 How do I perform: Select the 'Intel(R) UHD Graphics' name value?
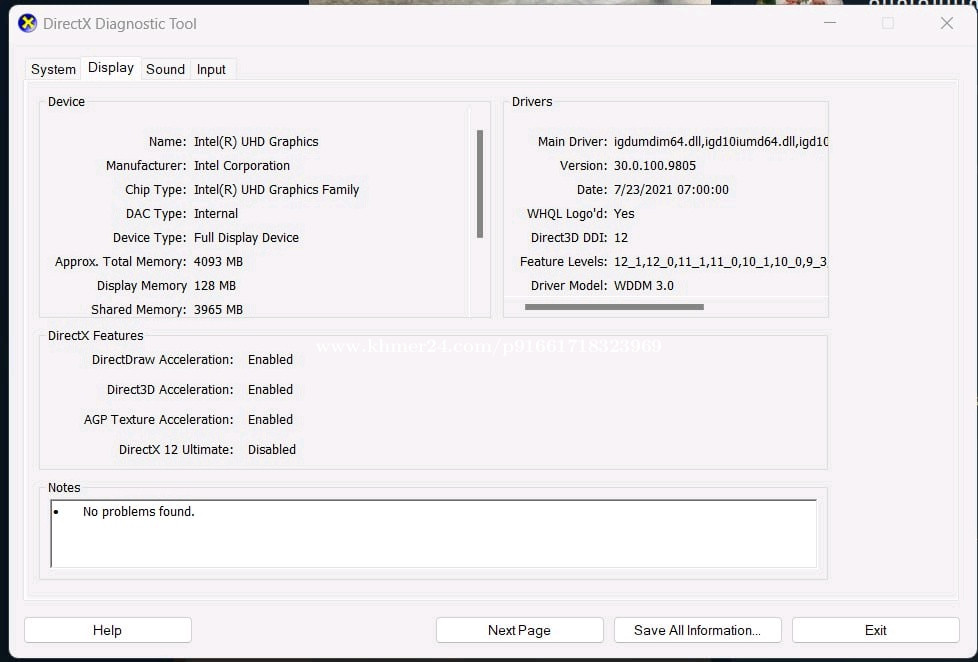coord(256,142)
